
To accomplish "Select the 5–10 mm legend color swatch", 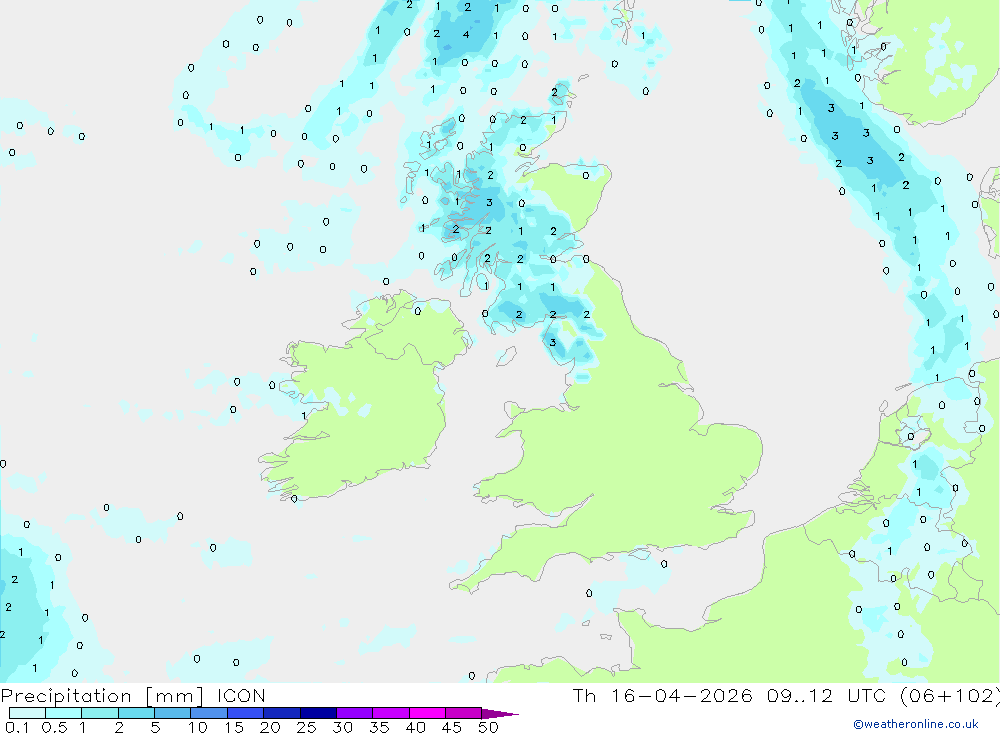I will coord(173,713).
